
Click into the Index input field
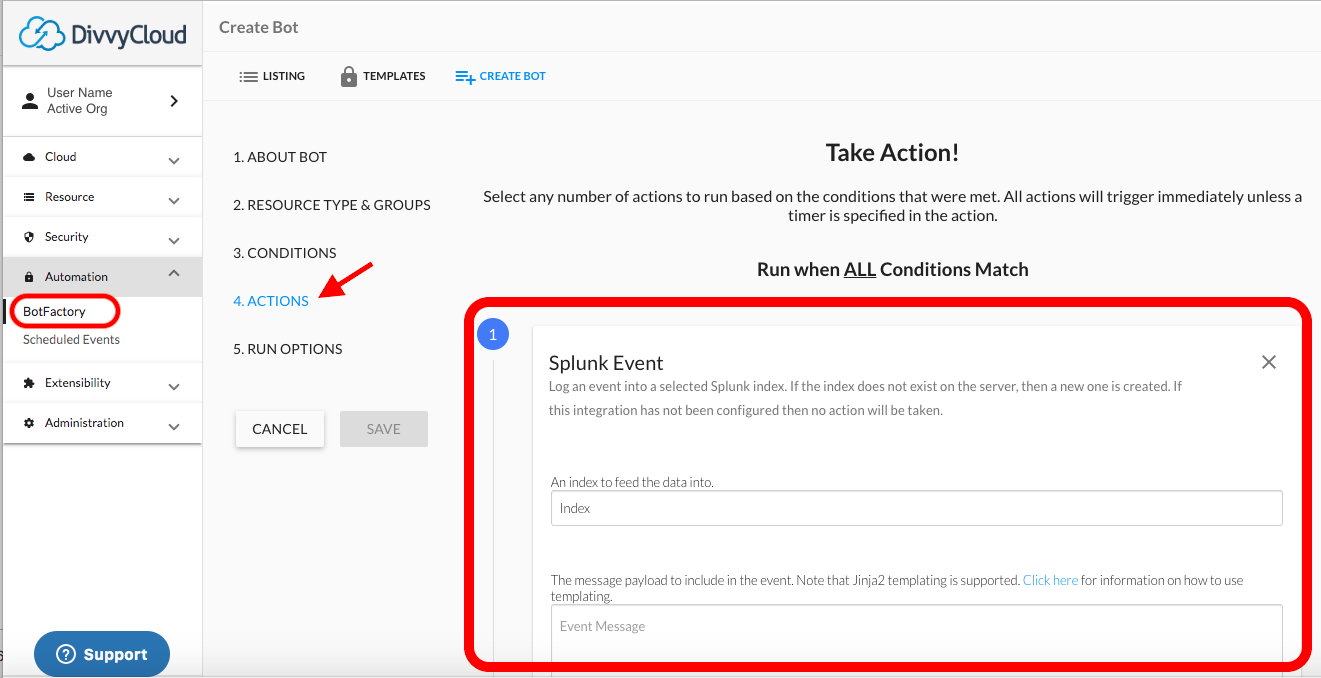tap(917, 508)
